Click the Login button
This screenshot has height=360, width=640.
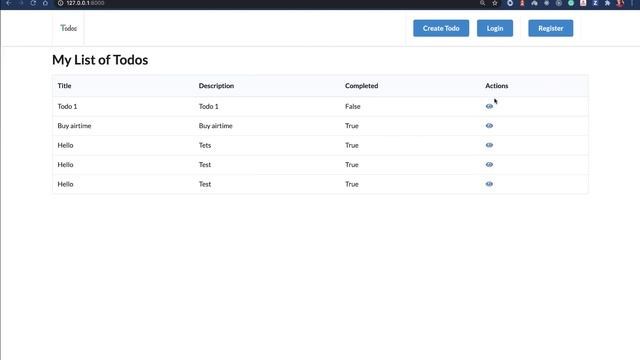tap(495, 28)
